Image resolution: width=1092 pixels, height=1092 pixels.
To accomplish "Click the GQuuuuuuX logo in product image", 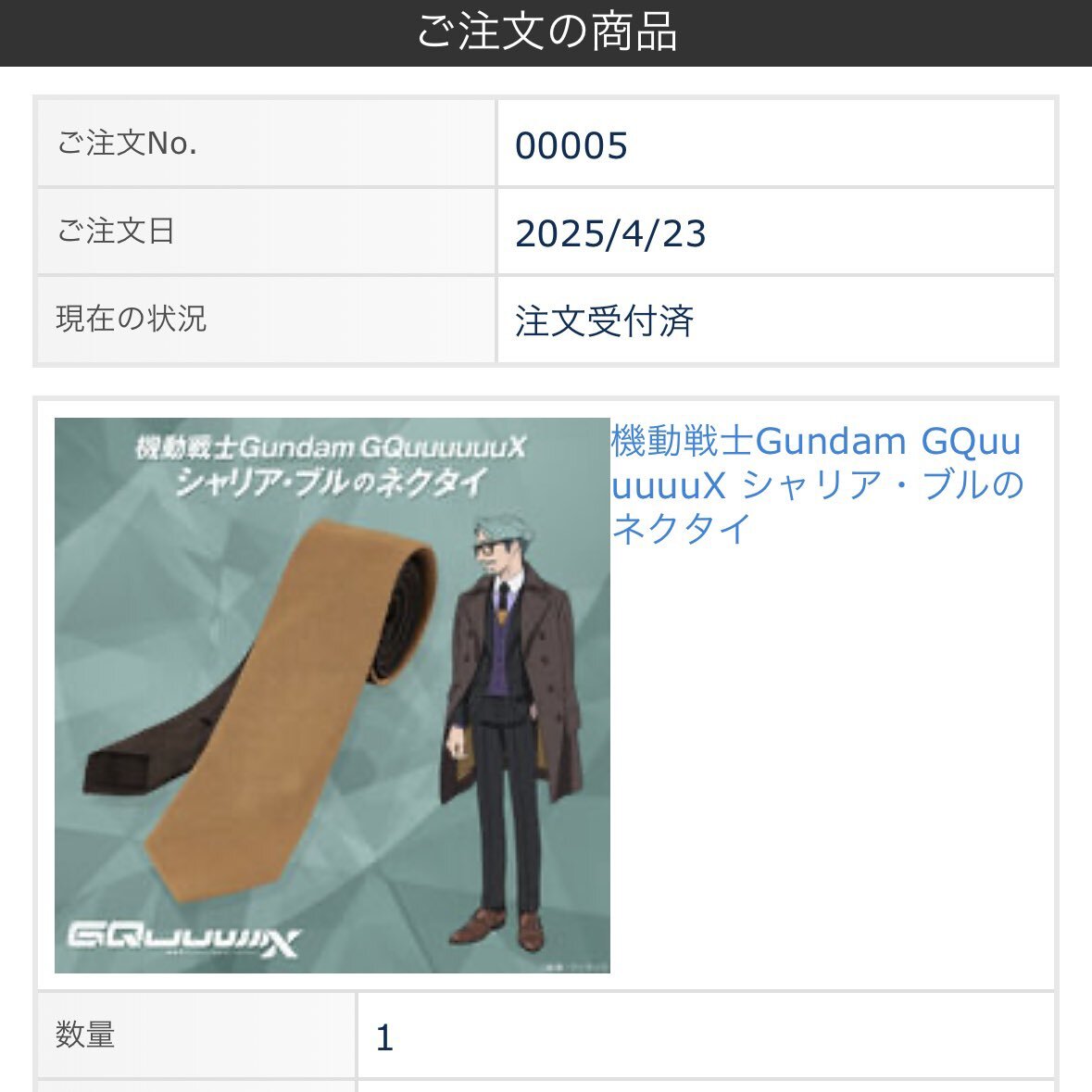I will point(183,939).
